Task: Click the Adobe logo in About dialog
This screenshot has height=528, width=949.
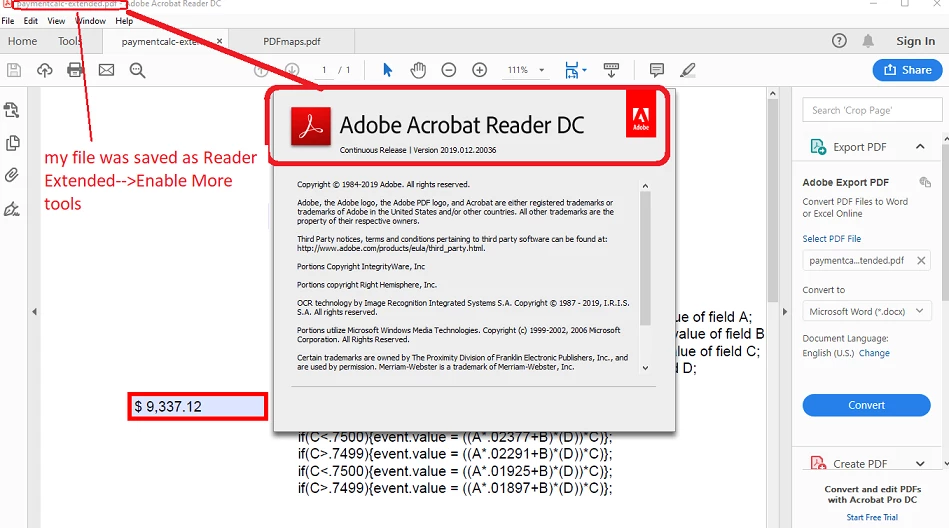Action: pos(641,114)
